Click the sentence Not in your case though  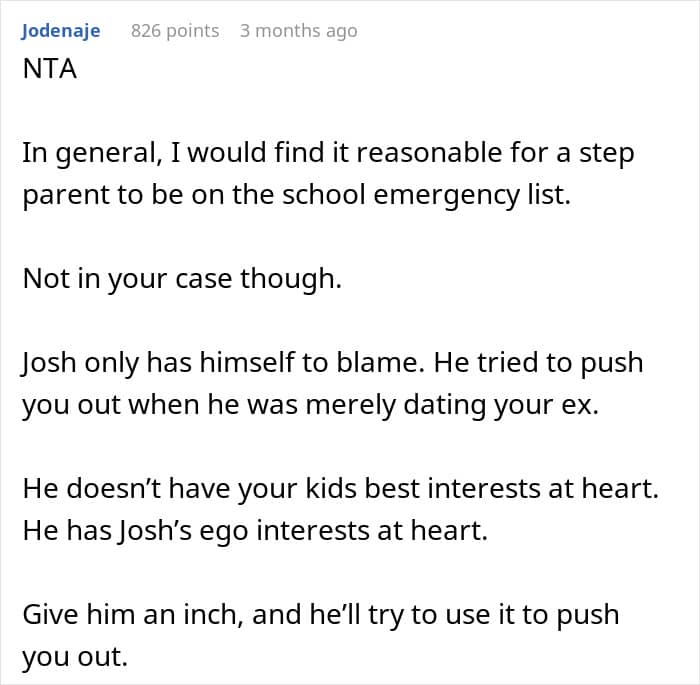(182, 279)
